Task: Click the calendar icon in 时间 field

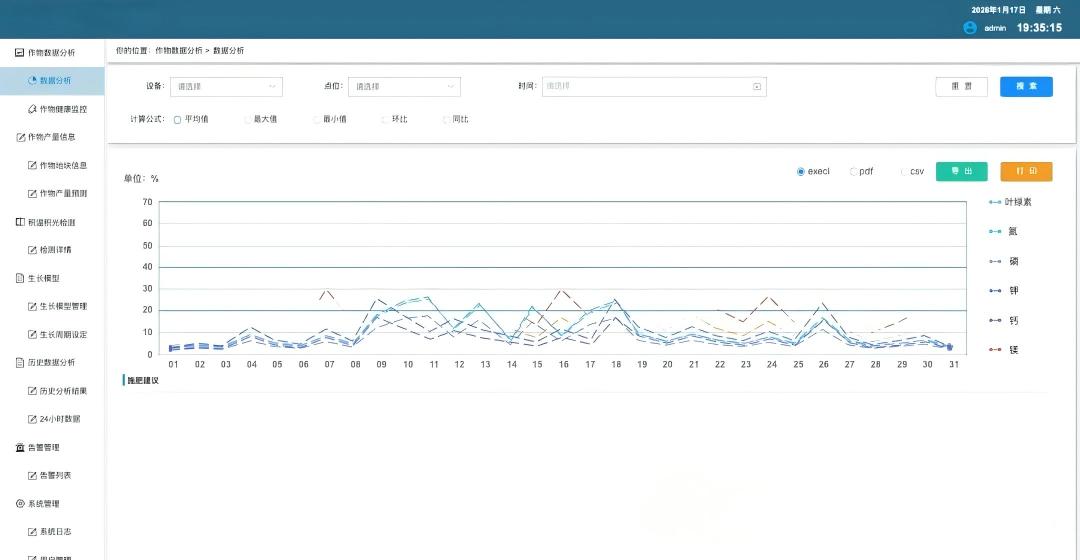Action: coord(757,87)
